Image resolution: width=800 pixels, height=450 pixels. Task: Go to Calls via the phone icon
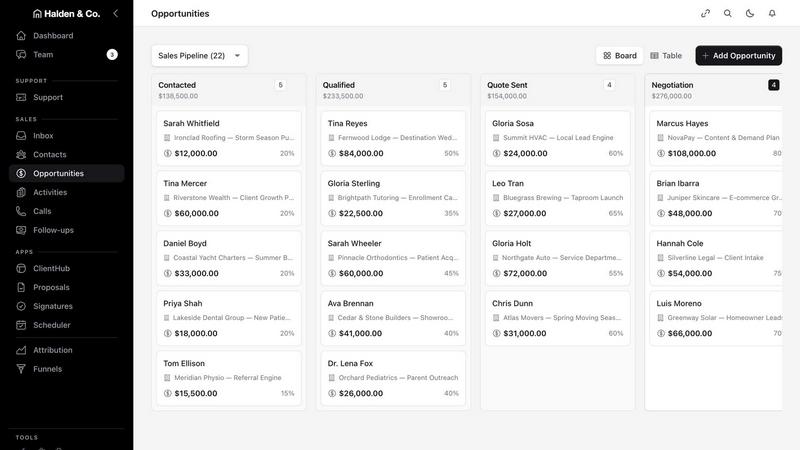[x=21, y=211]
